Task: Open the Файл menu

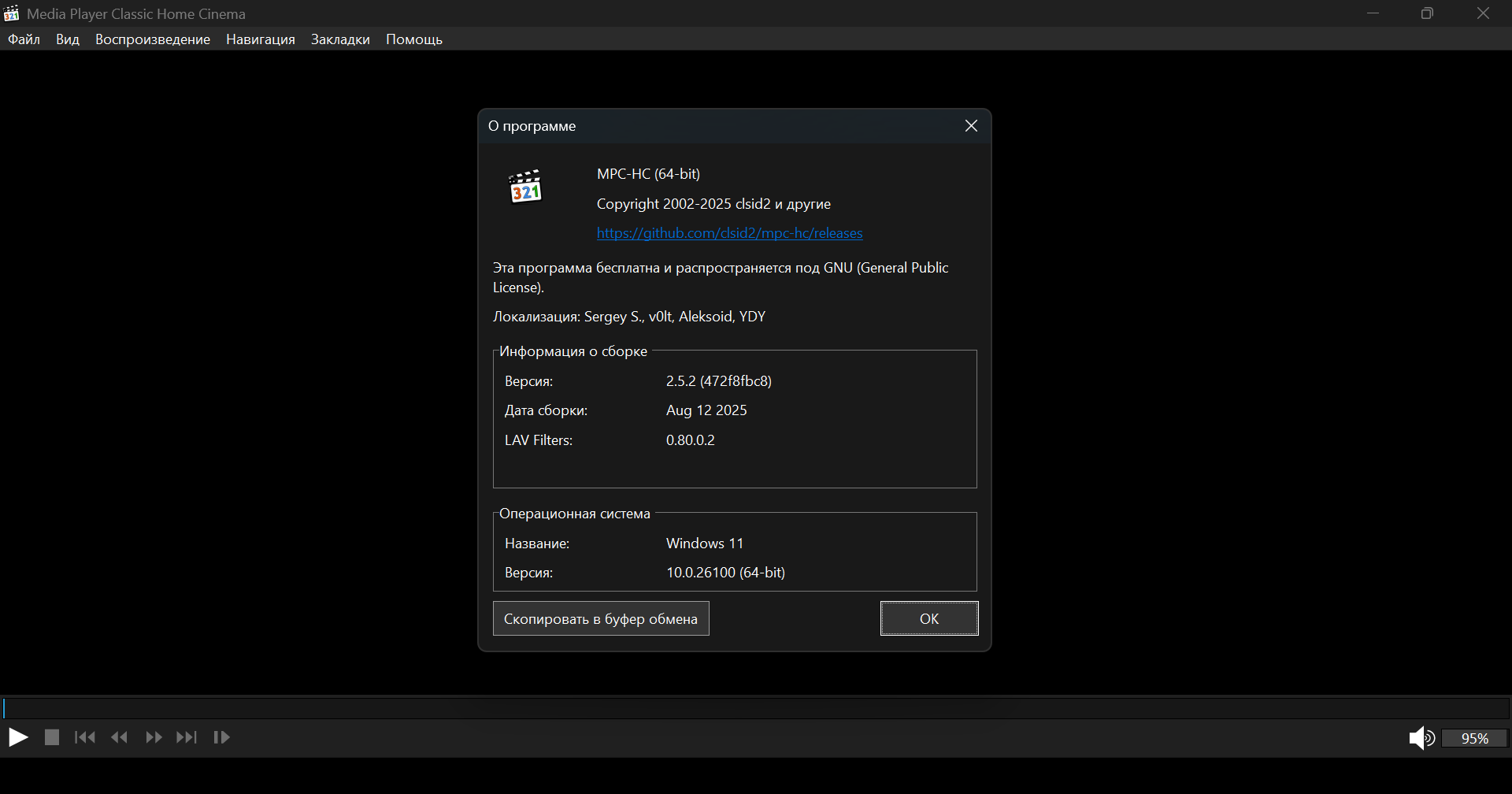Action: coord(24,39)
